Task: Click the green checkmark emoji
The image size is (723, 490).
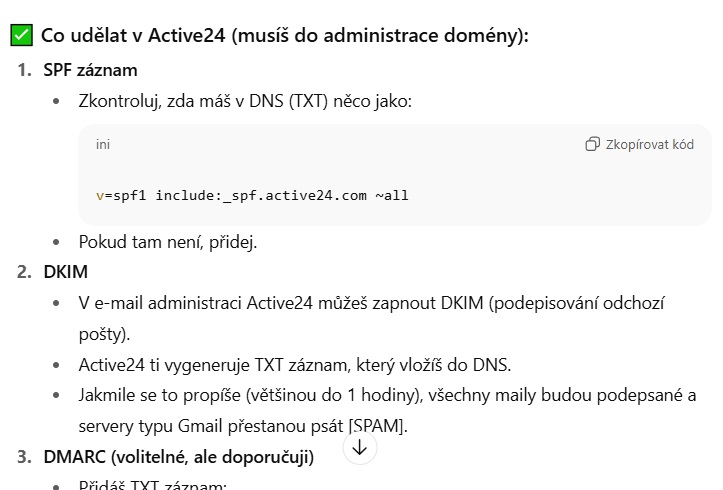Action: click(x=22, y=35)
